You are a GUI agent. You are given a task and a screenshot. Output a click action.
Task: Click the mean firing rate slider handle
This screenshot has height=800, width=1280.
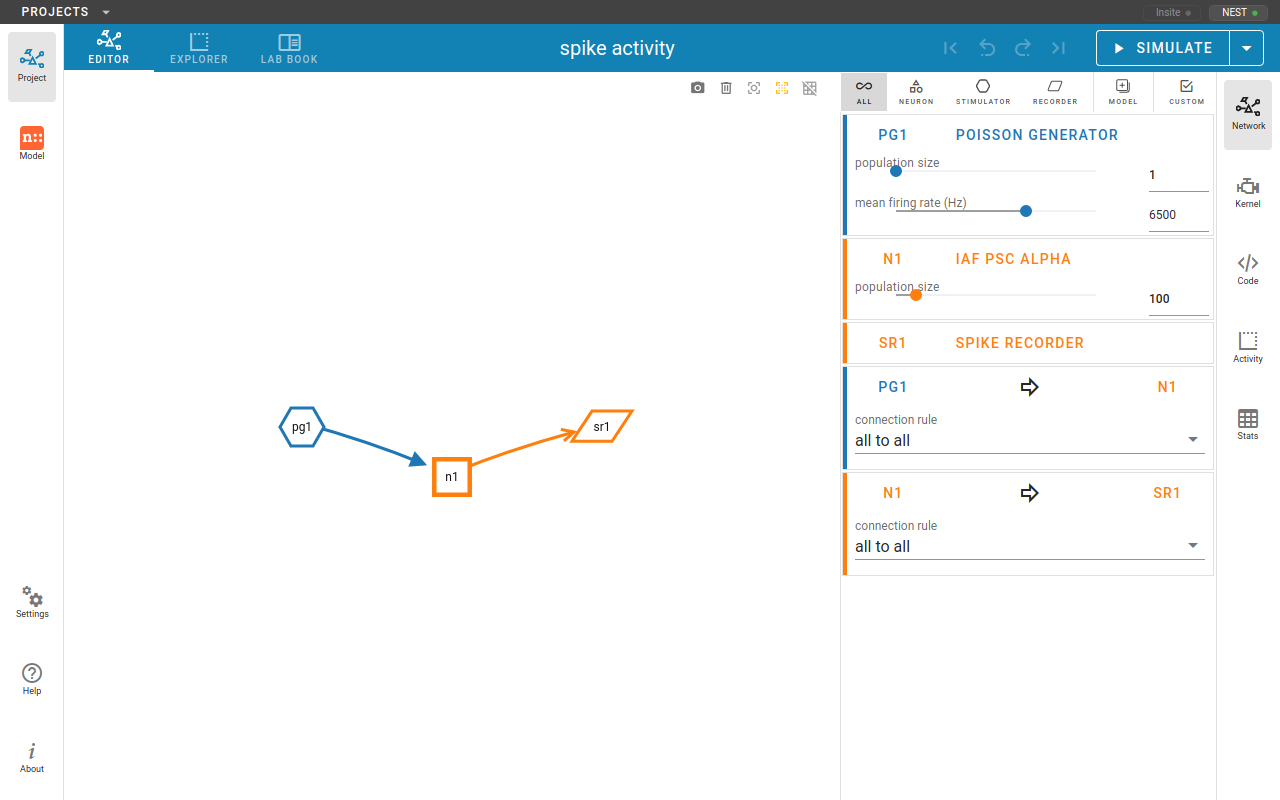[x=1026, y=211]
